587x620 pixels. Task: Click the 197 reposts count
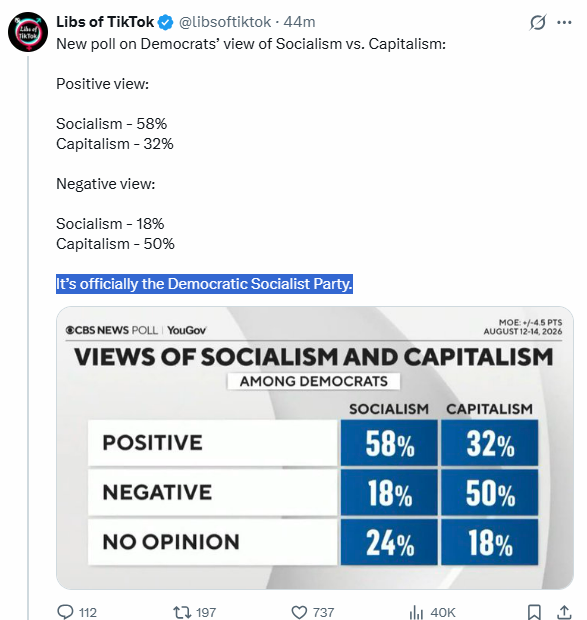206,612
